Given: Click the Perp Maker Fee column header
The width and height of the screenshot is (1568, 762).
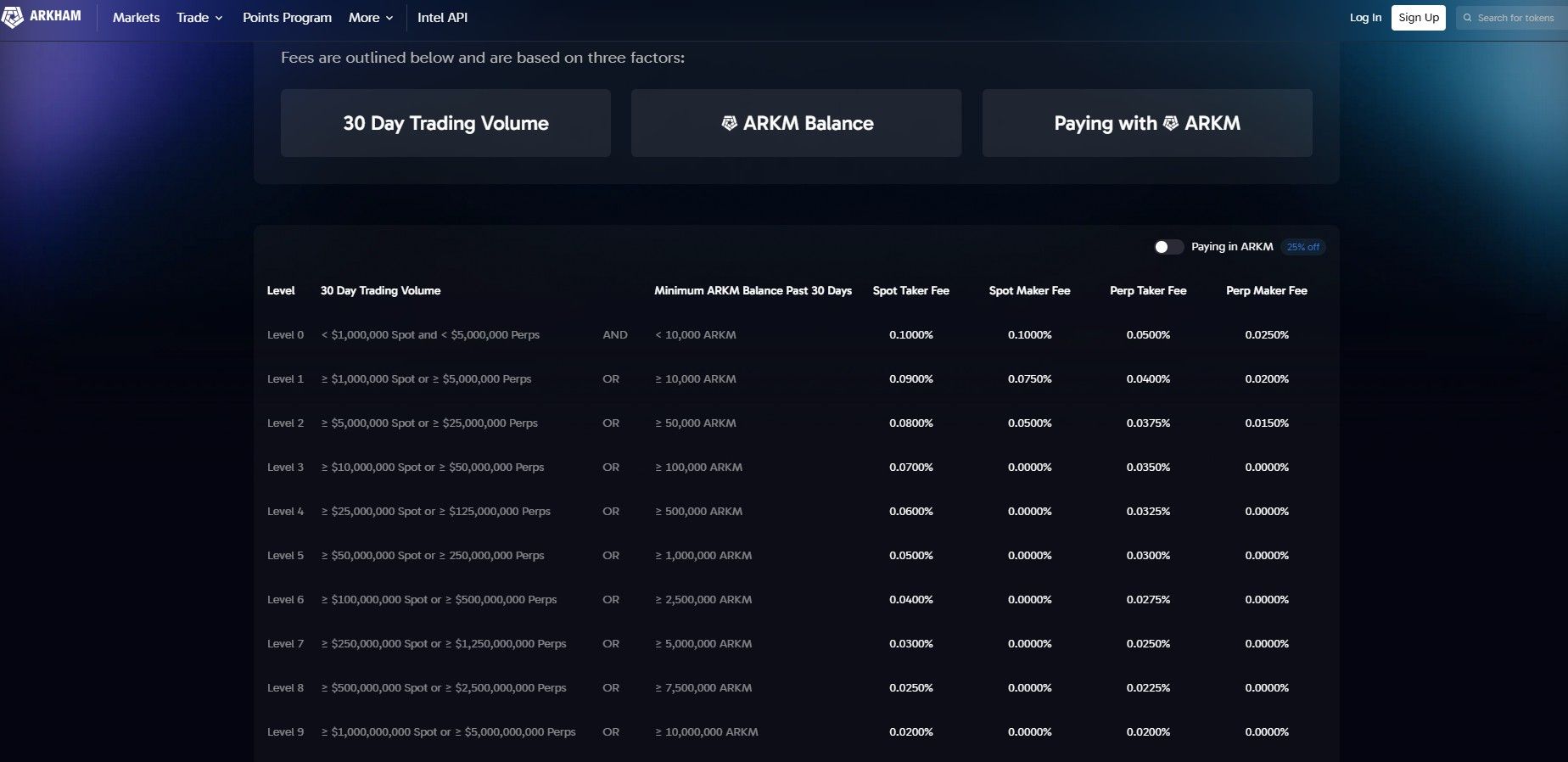Looking at the screenshot, I should pos(1266,290).
